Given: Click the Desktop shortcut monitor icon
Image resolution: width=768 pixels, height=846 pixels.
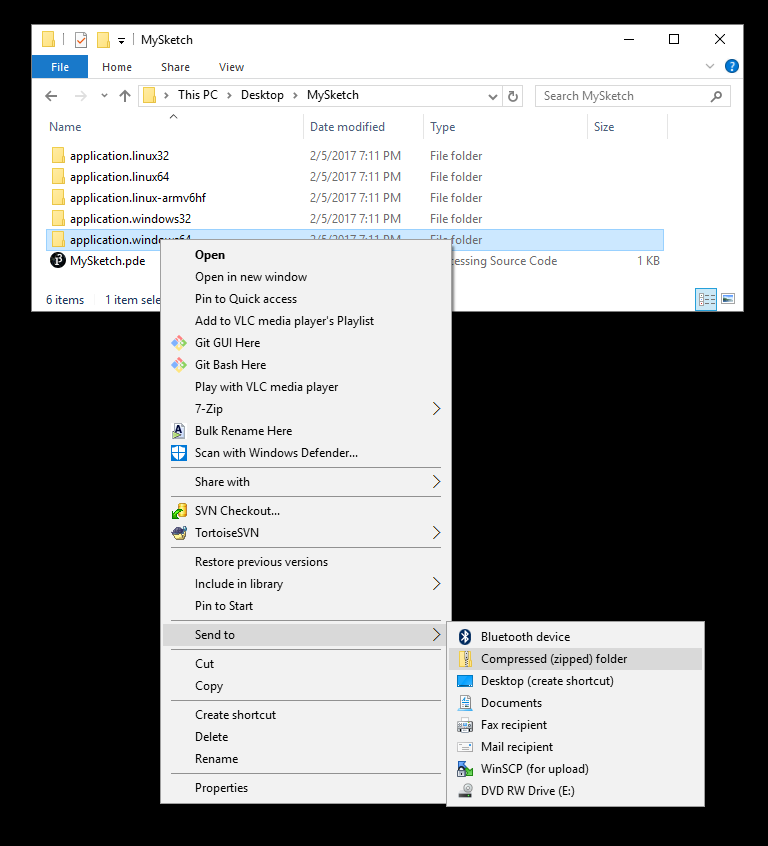Looking at the screenshot, I should coord(465,681).
